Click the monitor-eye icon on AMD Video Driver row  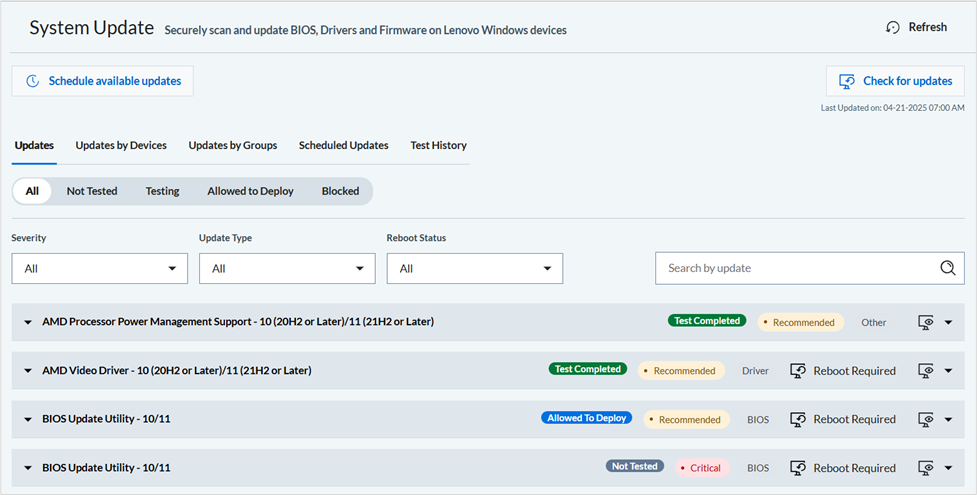[x=926, y=370]
